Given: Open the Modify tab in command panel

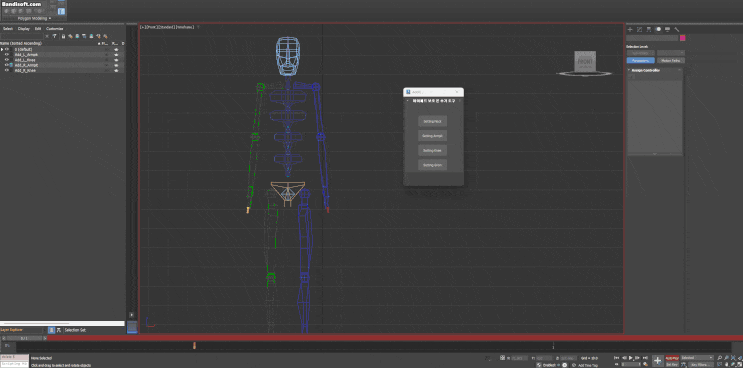Looking at the screenshot, I should coord(639,29).
